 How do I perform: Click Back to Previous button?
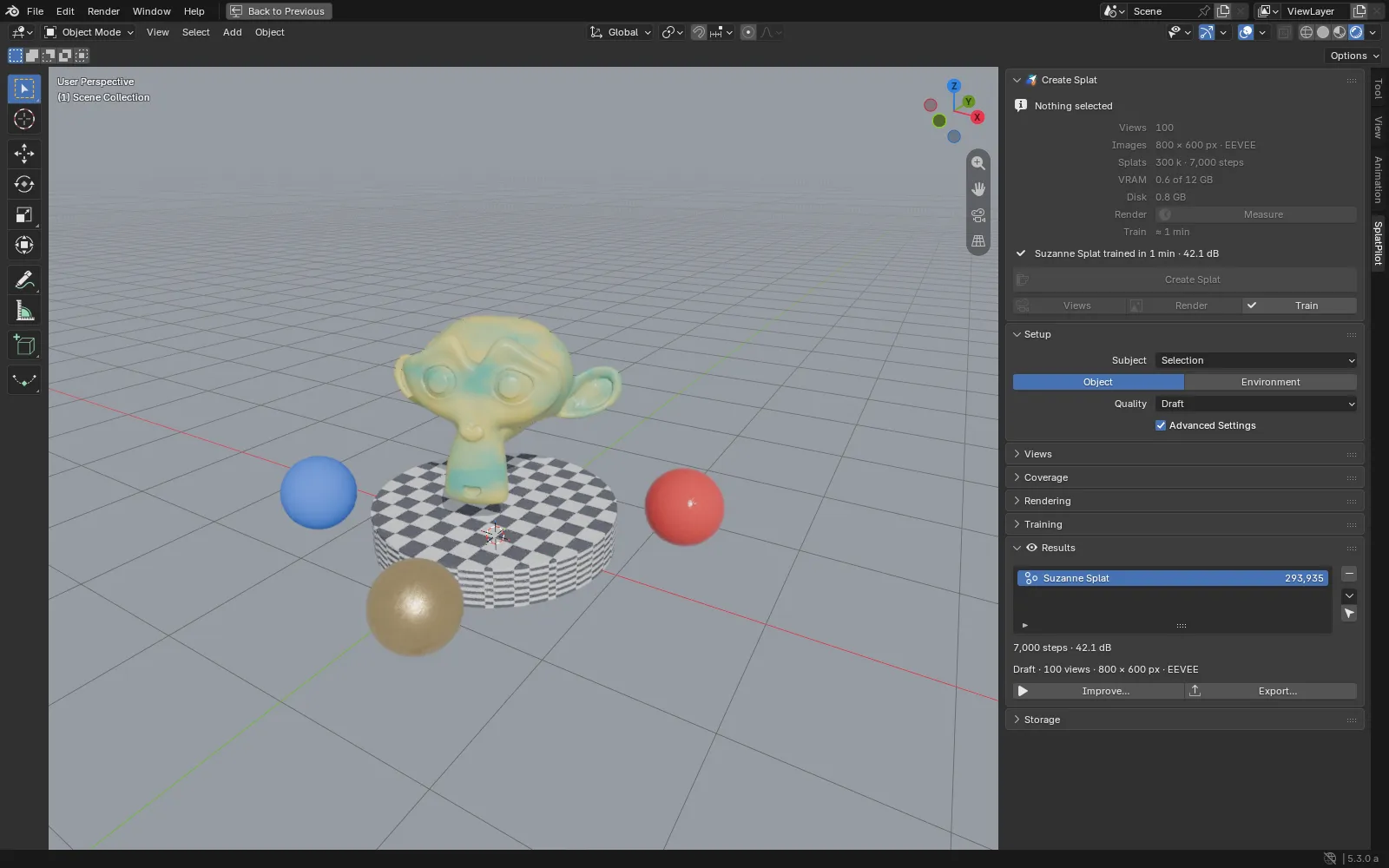[279, 11]
